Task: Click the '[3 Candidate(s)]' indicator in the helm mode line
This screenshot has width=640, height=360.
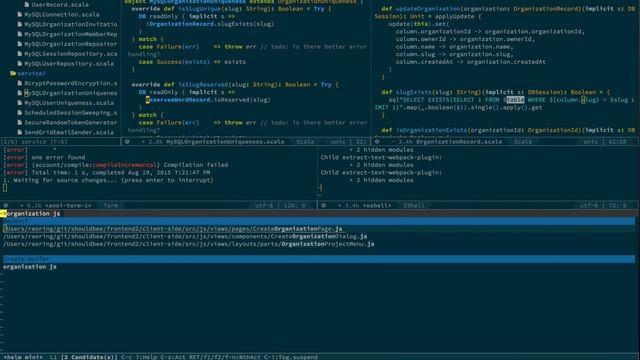Action: [x=89, y=357]
